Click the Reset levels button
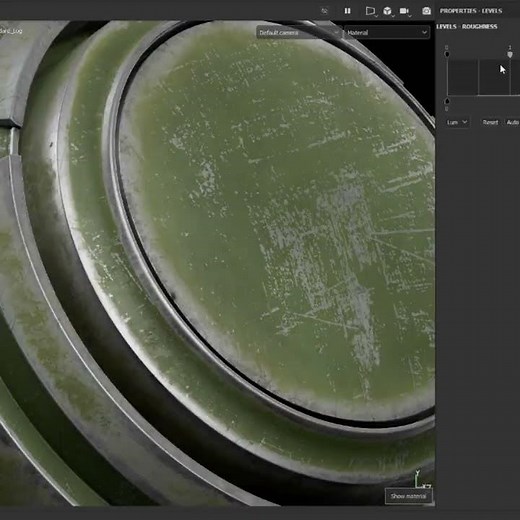Screen dimensions: 520x520 coord(490,122)
